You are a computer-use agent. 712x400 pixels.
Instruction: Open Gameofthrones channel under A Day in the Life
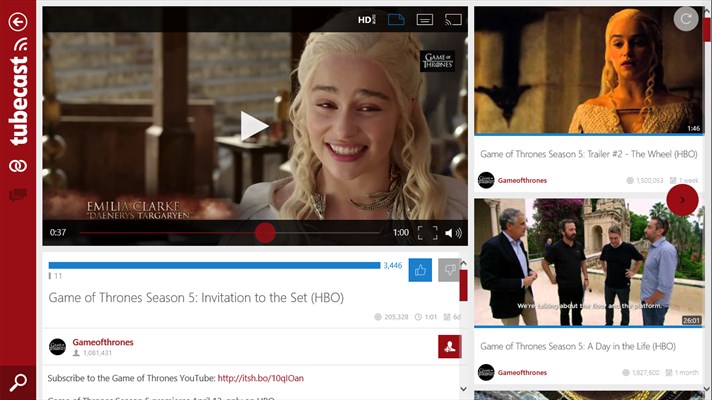click(x=522, y=372)
